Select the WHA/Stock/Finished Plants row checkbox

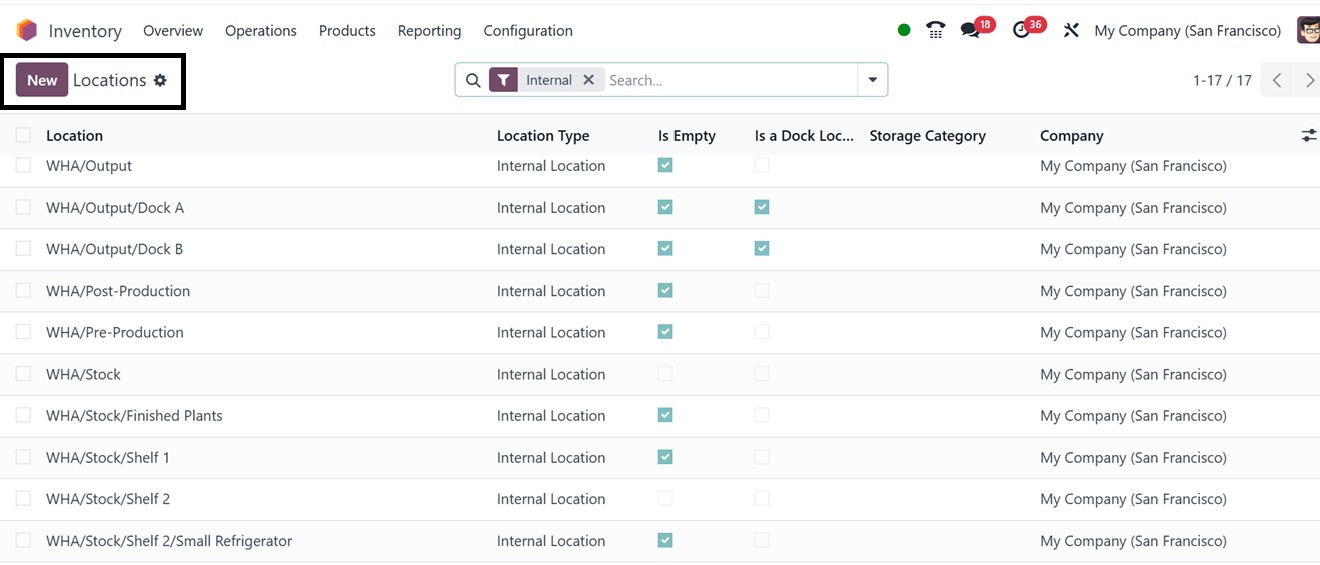pos(23,414)
